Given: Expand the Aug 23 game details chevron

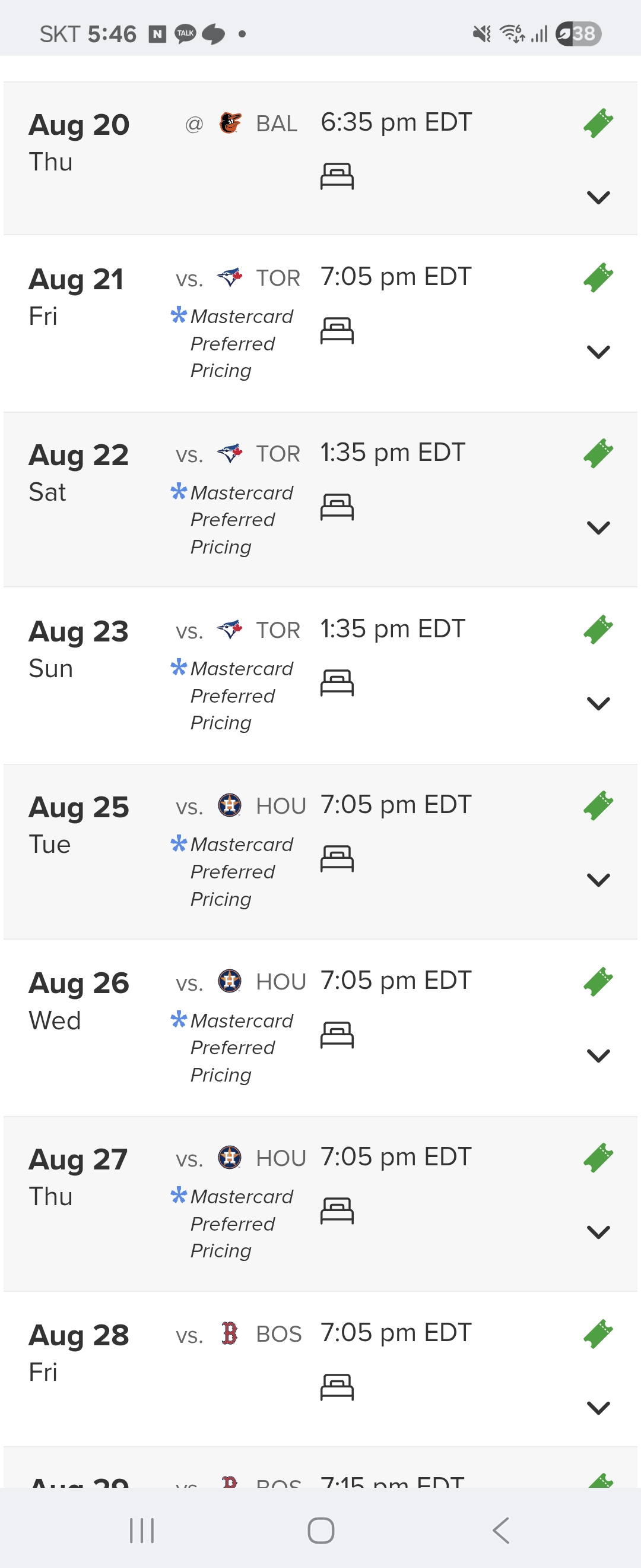Looking at the screenshot, I should [598, 704].
